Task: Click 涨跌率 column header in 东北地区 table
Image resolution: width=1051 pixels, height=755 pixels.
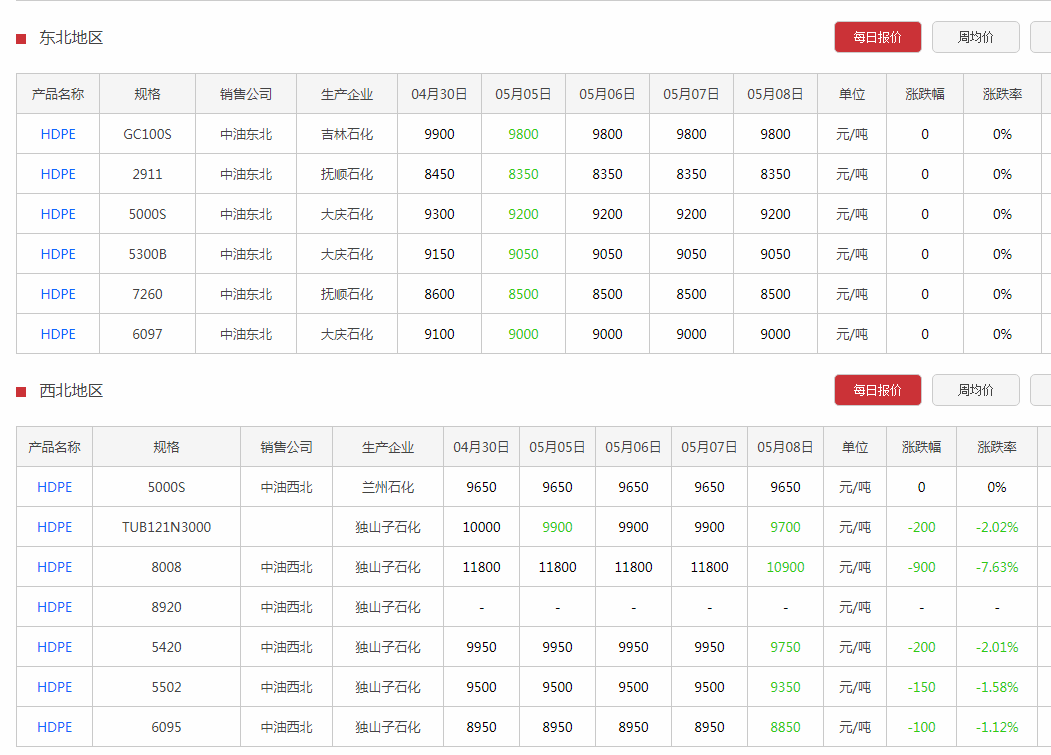Action: point(1003,94)
